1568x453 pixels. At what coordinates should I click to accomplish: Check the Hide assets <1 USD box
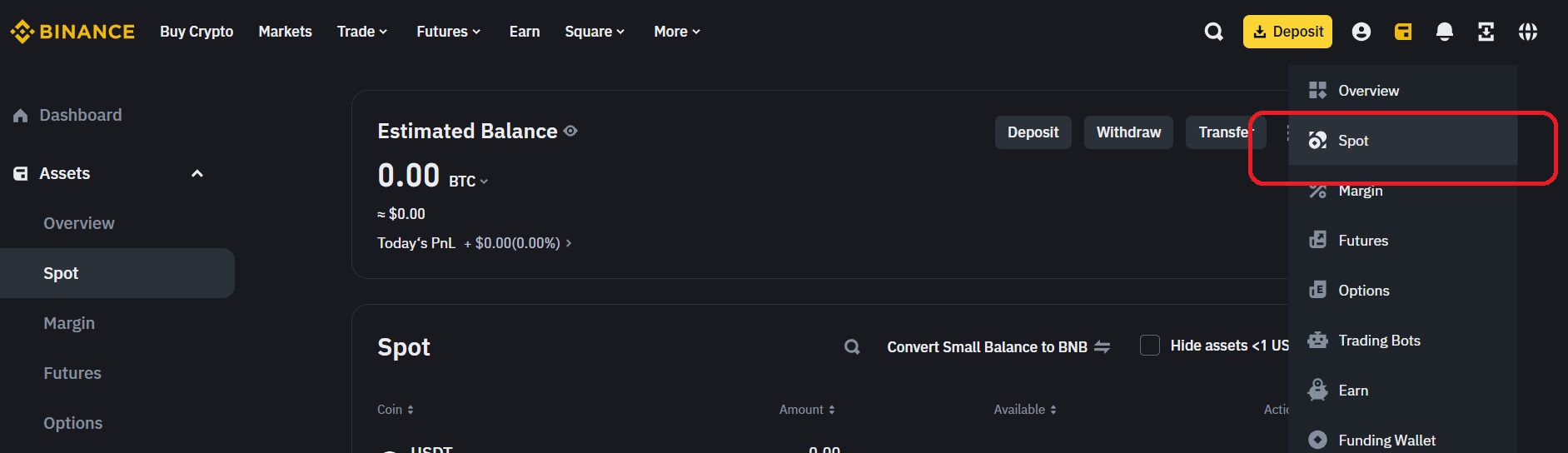[1150, 346]
